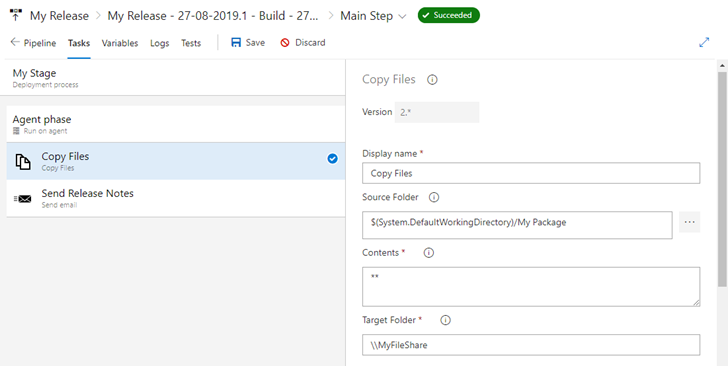Open the My Release - 27-08-2019.1 breadcrumb
728x366 pixels.
click(213, 16)
